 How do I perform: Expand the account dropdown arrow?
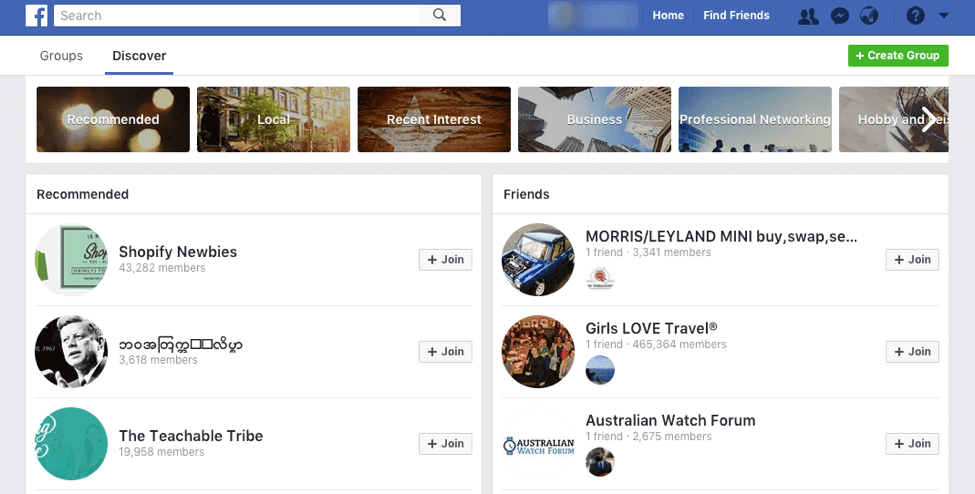click(943, 16)
